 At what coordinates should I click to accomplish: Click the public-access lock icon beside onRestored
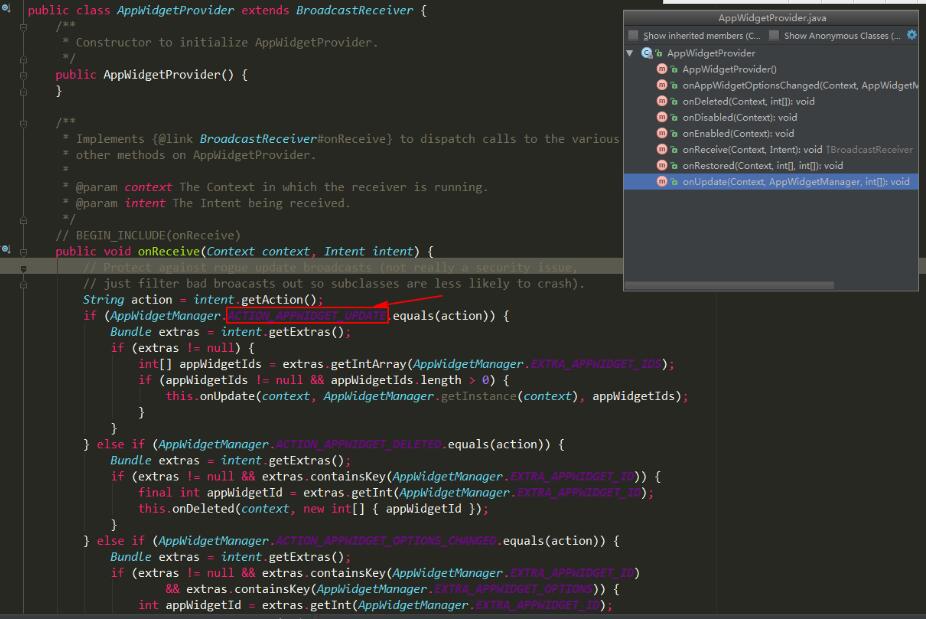click(x=673, y=166)
